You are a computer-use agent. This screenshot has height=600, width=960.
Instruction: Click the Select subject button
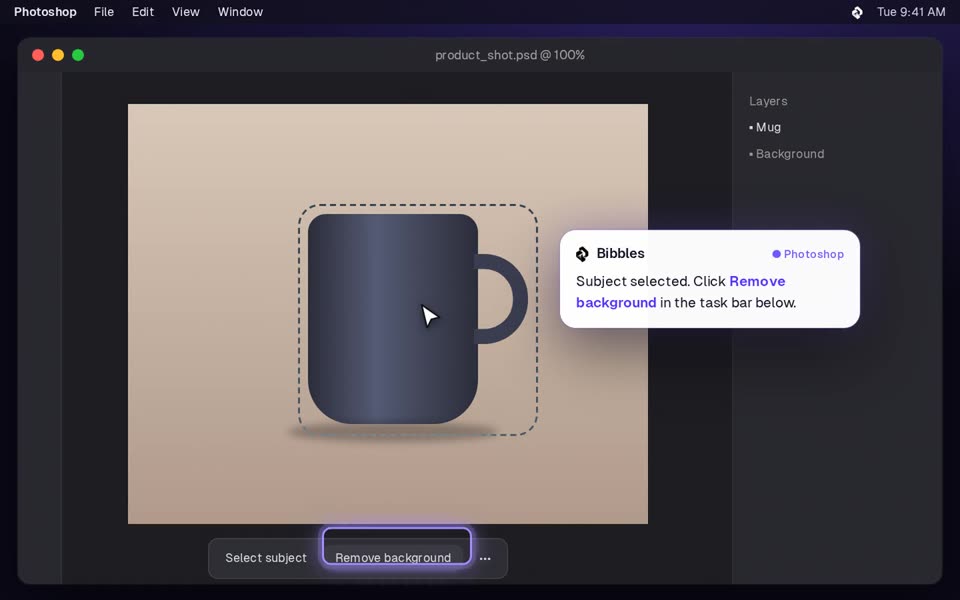click(266, 558)
